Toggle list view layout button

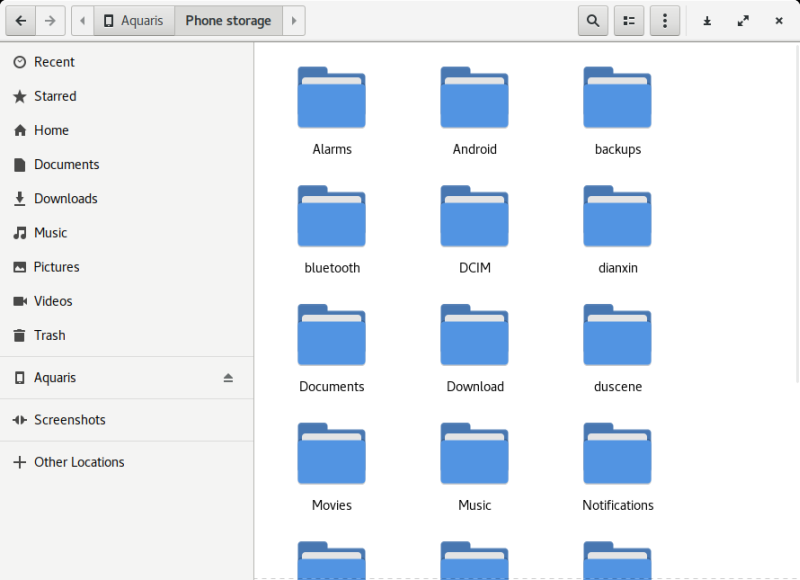coord(629,20)
